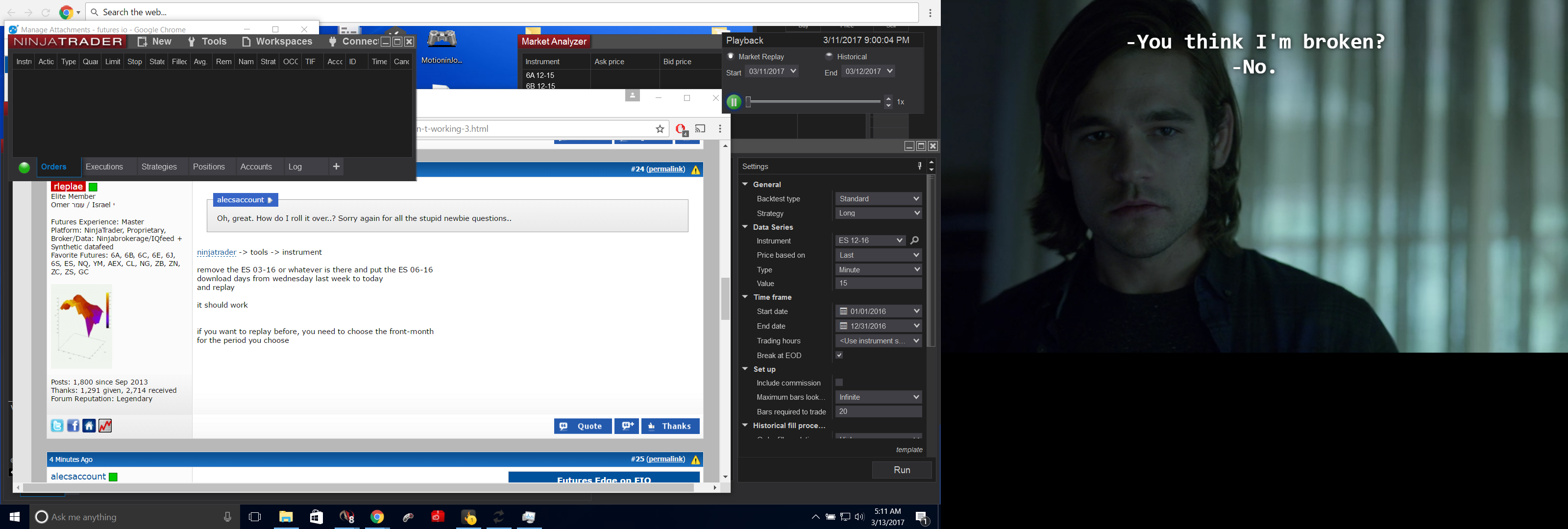Click the playback speed slider handle

[748, 102]
